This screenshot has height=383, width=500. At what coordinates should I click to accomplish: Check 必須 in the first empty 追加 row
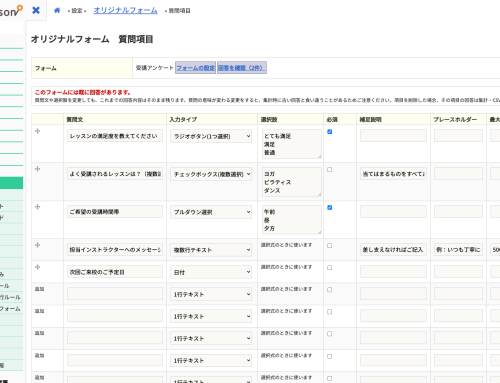(330, 290)
